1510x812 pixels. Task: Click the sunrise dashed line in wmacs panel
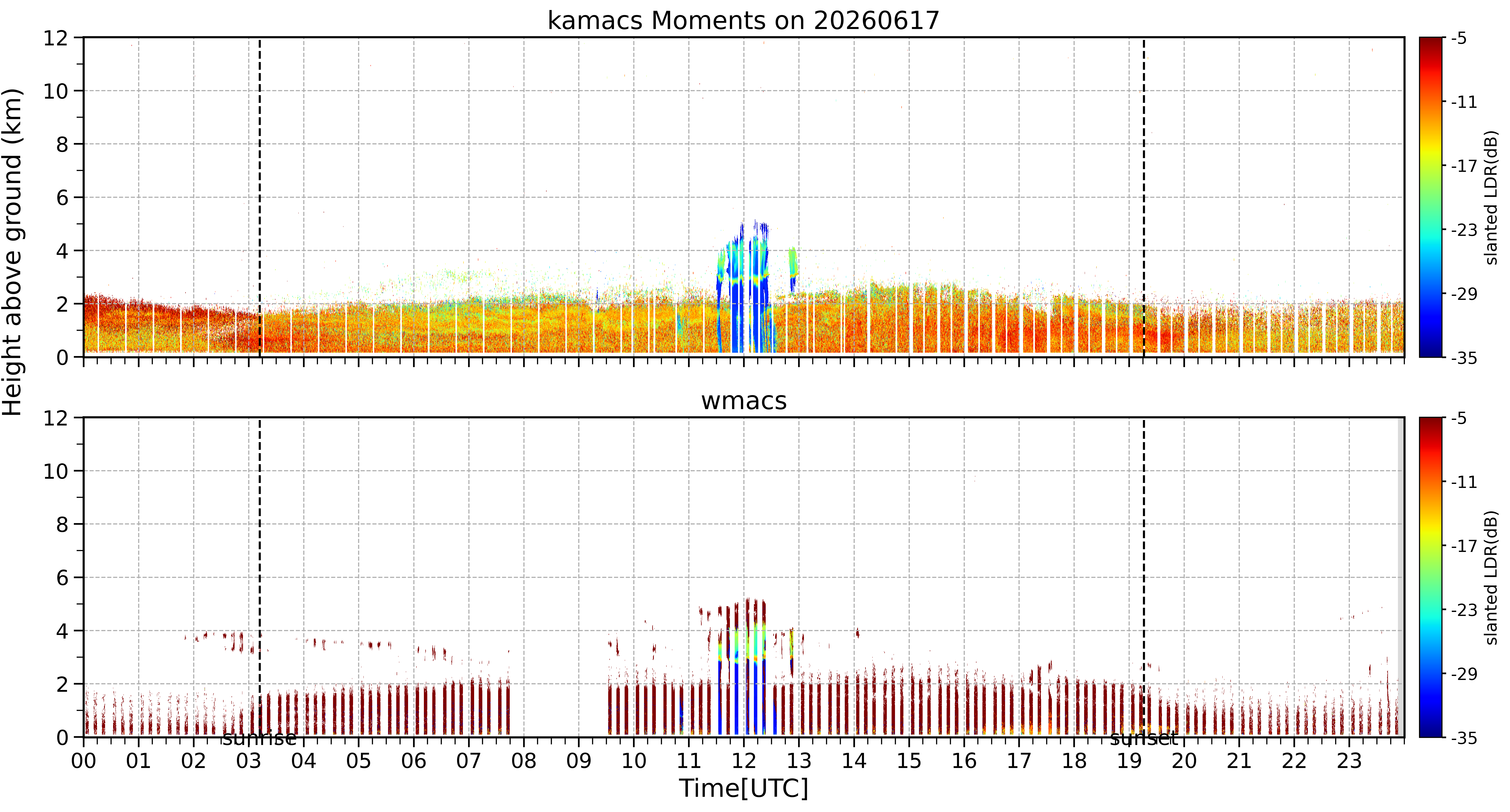point(260,577)
